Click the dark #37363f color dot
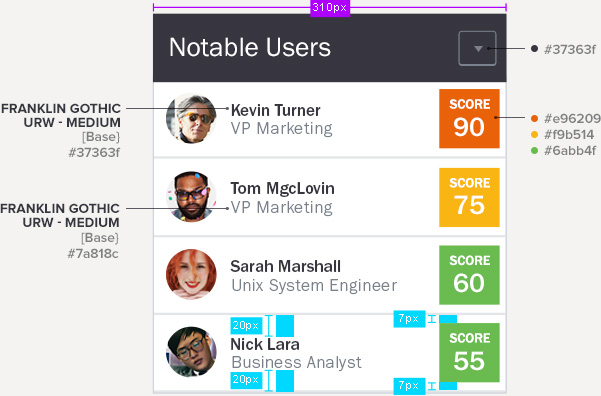Image resolution: width=601 pixels, height=396 pixels. click(534, 49)
